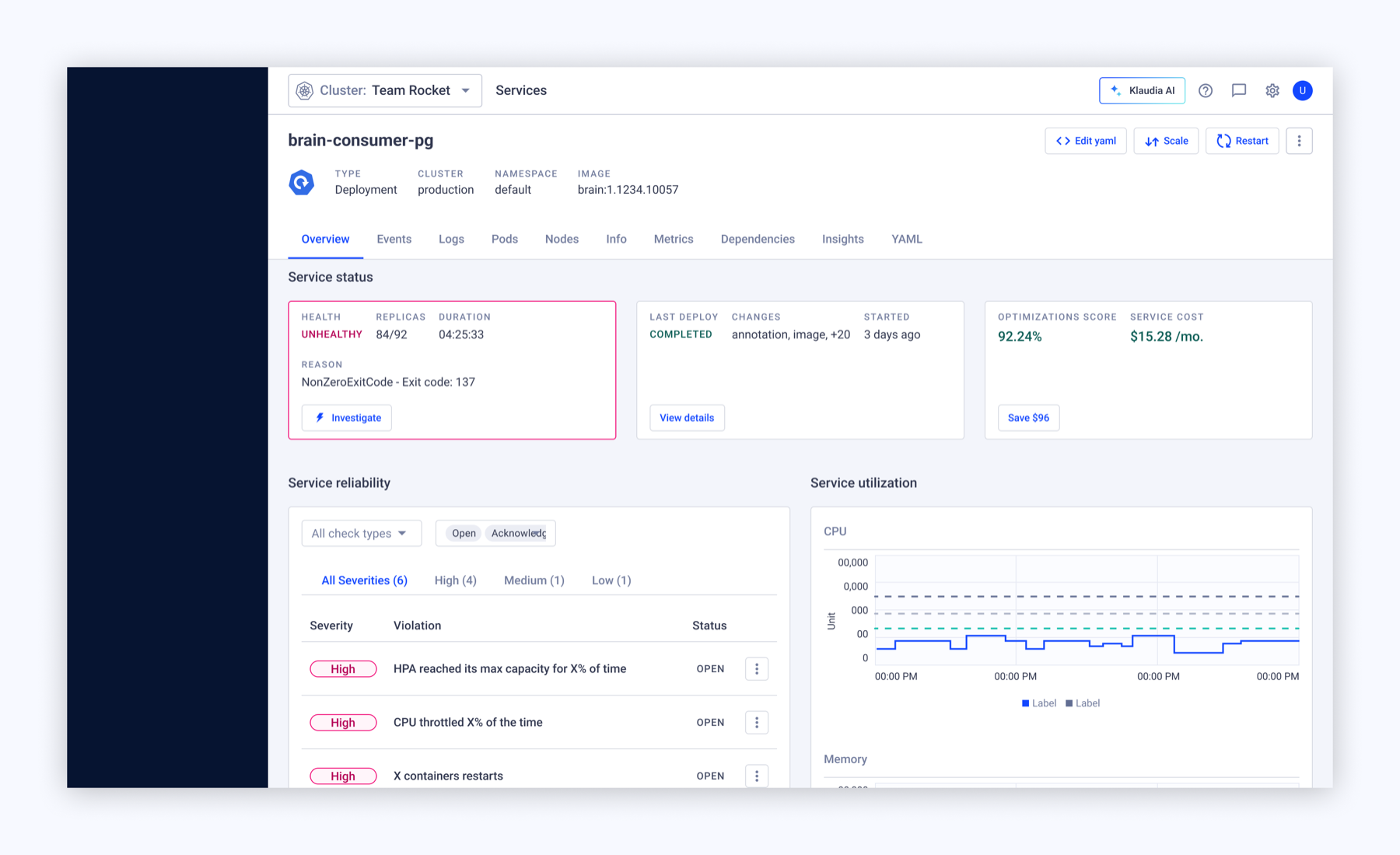Screen dimensions: 1400x855
Task: Open the settings gear icon
Action: tap(1272, 91)
